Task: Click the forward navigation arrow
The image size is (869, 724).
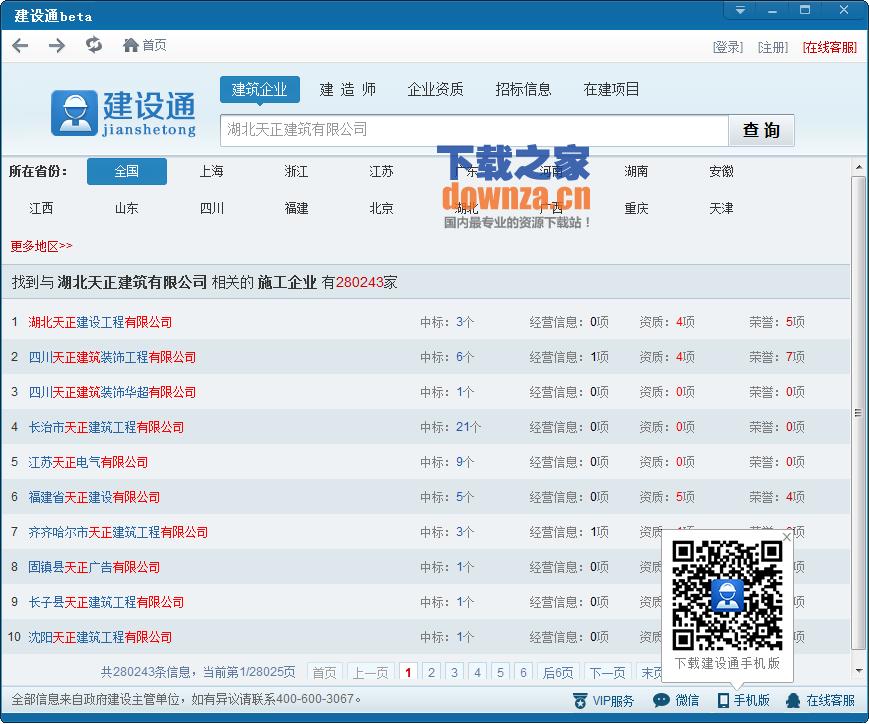Action: [x=57, y=46]
